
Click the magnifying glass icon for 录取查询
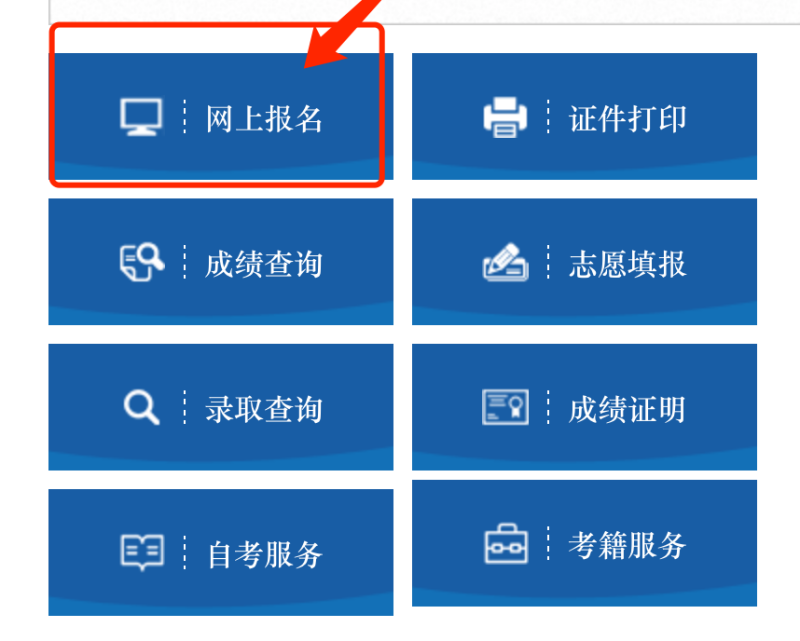click(142, 407)
